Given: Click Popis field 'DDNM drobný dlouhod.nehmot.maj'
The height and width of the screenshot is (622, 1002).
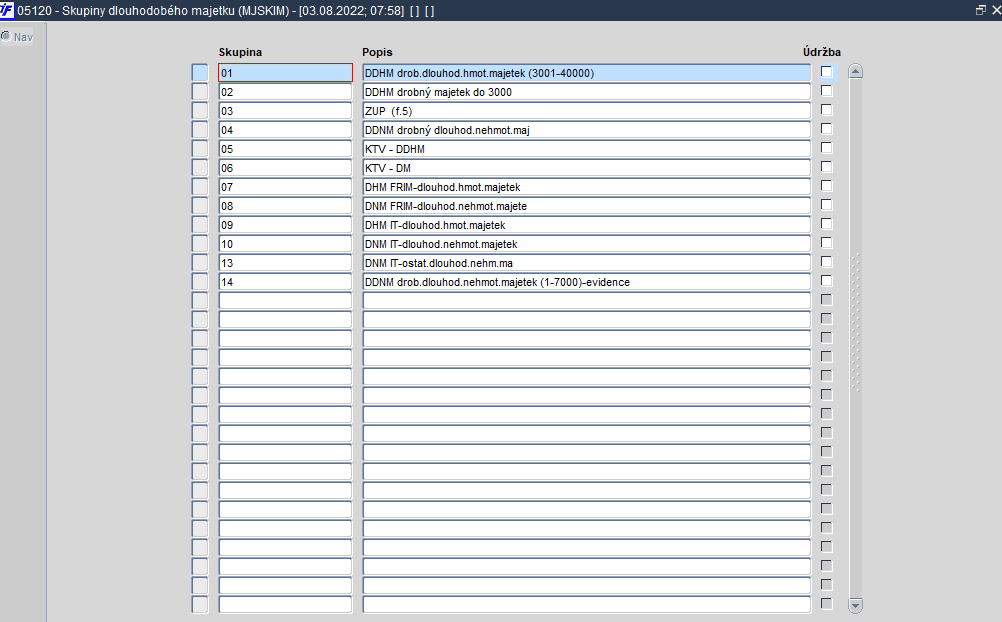Looking at the screenshot, I should click(587, 130).
